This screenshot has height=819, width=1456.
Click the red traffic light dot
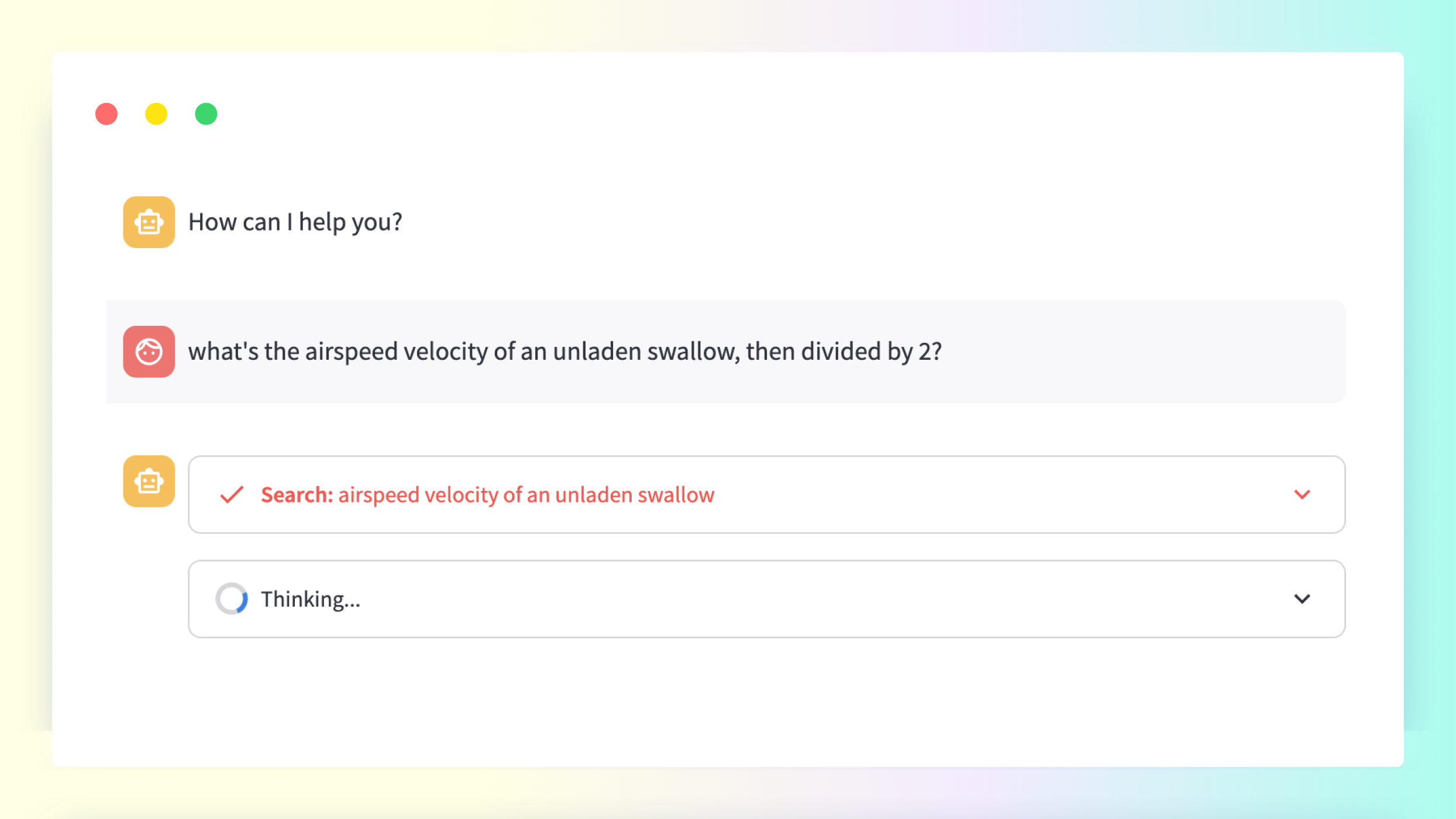[x=106, y=113]
